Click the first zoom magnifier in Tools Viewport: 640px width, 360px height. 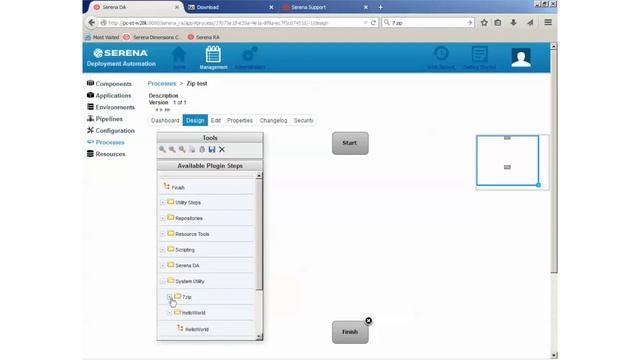tap(162, 149)
